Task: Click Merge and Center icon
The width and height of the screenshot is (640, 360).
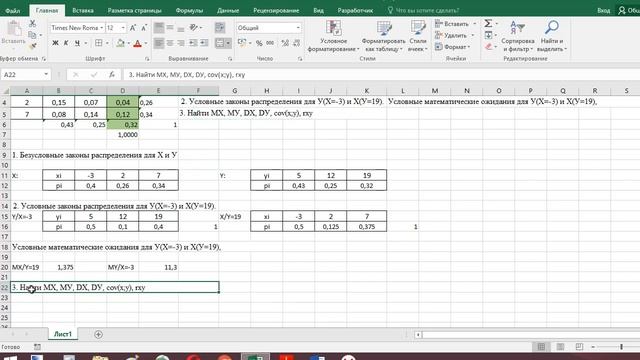Action: (x=220, y=43)
